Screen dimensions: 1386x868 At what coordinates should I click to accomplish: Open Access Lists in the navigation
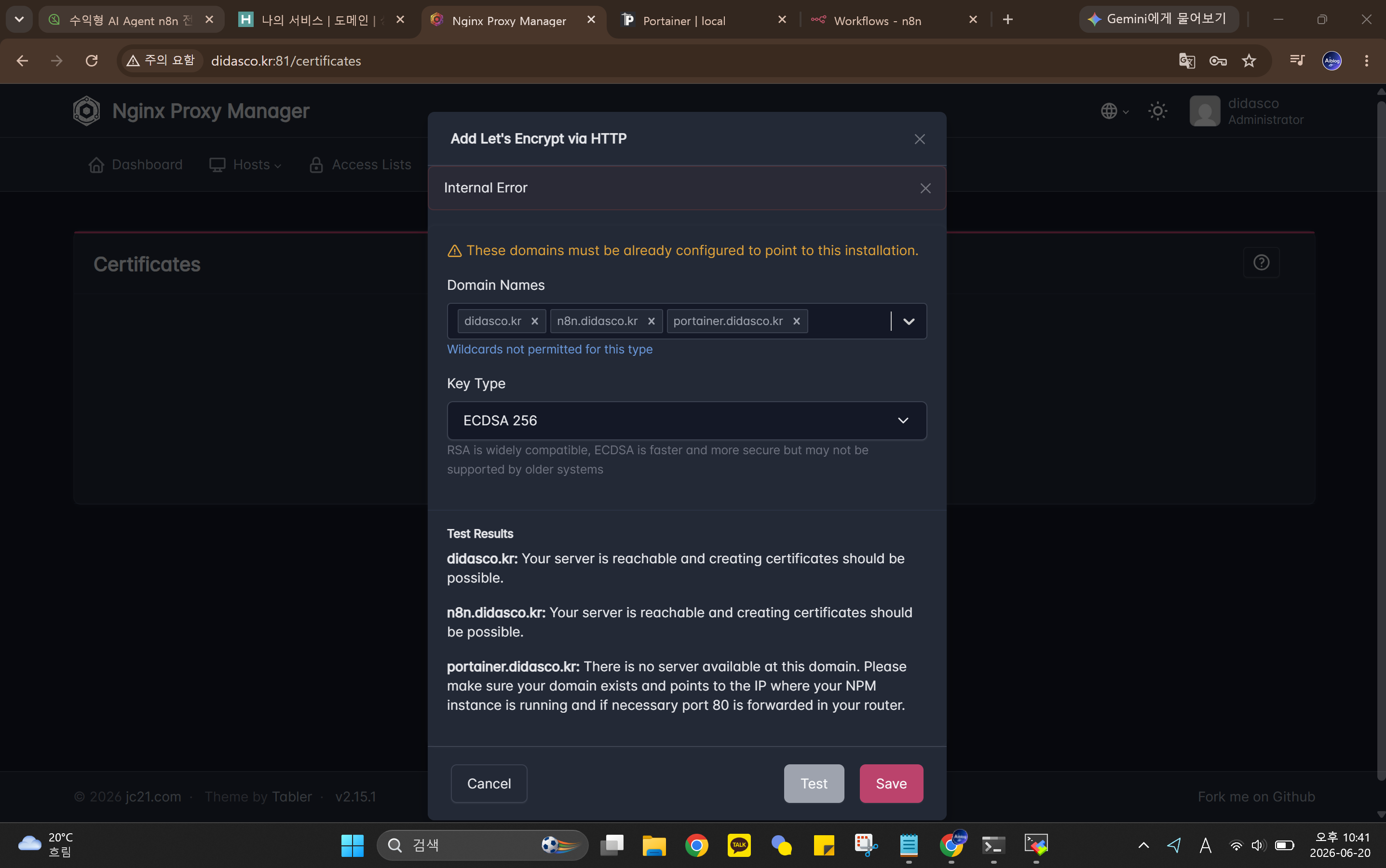[360, 165]
